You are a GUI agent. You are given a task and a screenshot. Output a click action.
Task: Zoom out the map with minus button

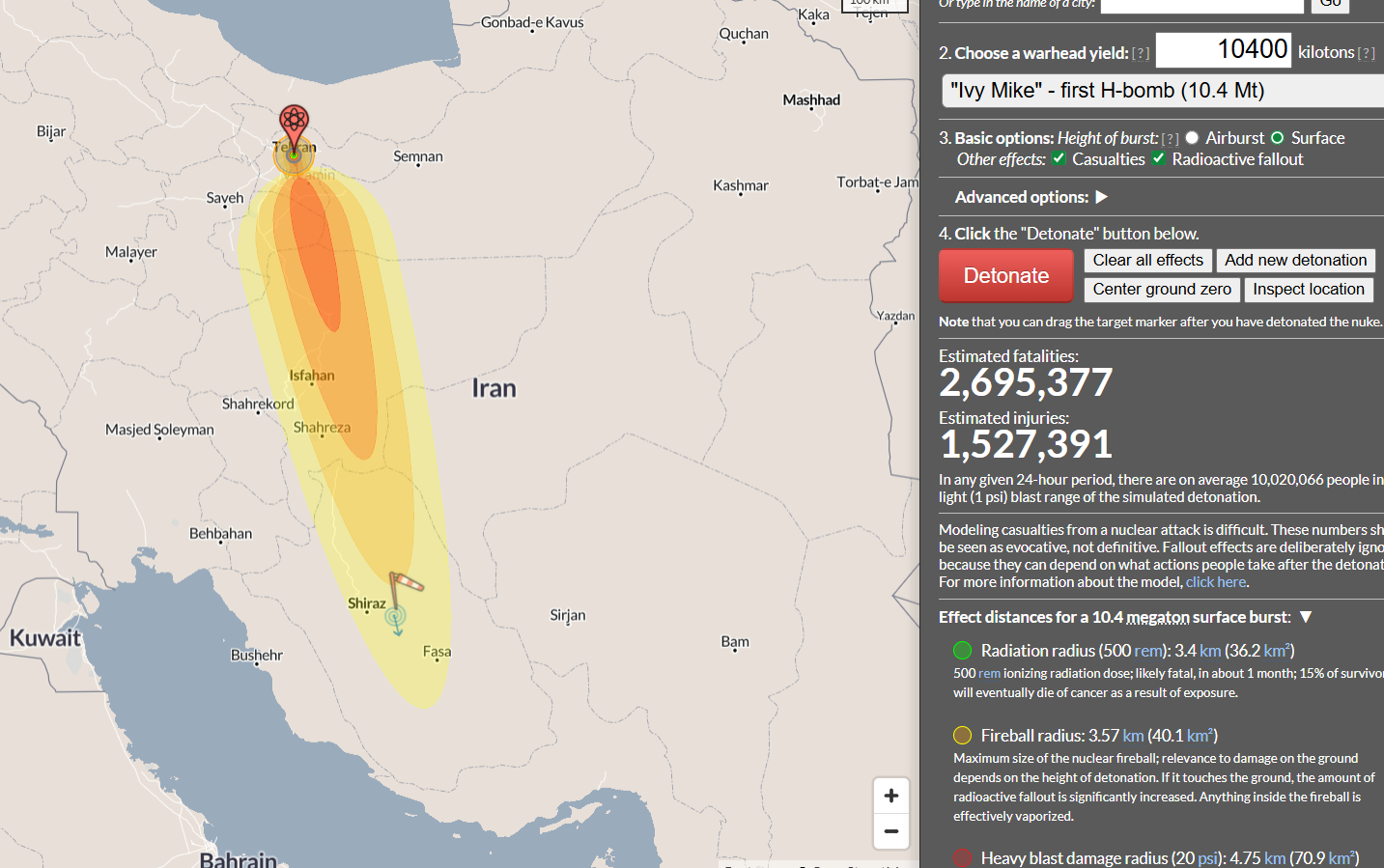pos(891,831)
